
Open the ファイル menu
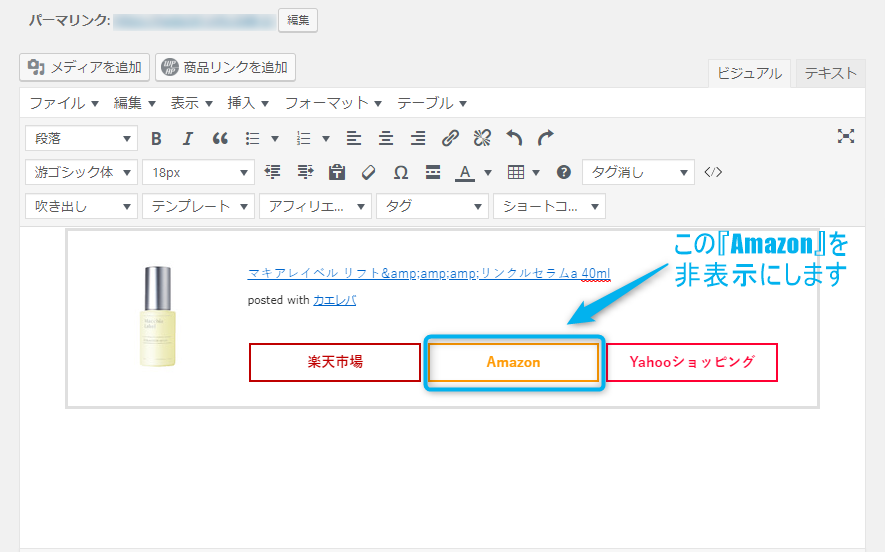click(64, 103)
